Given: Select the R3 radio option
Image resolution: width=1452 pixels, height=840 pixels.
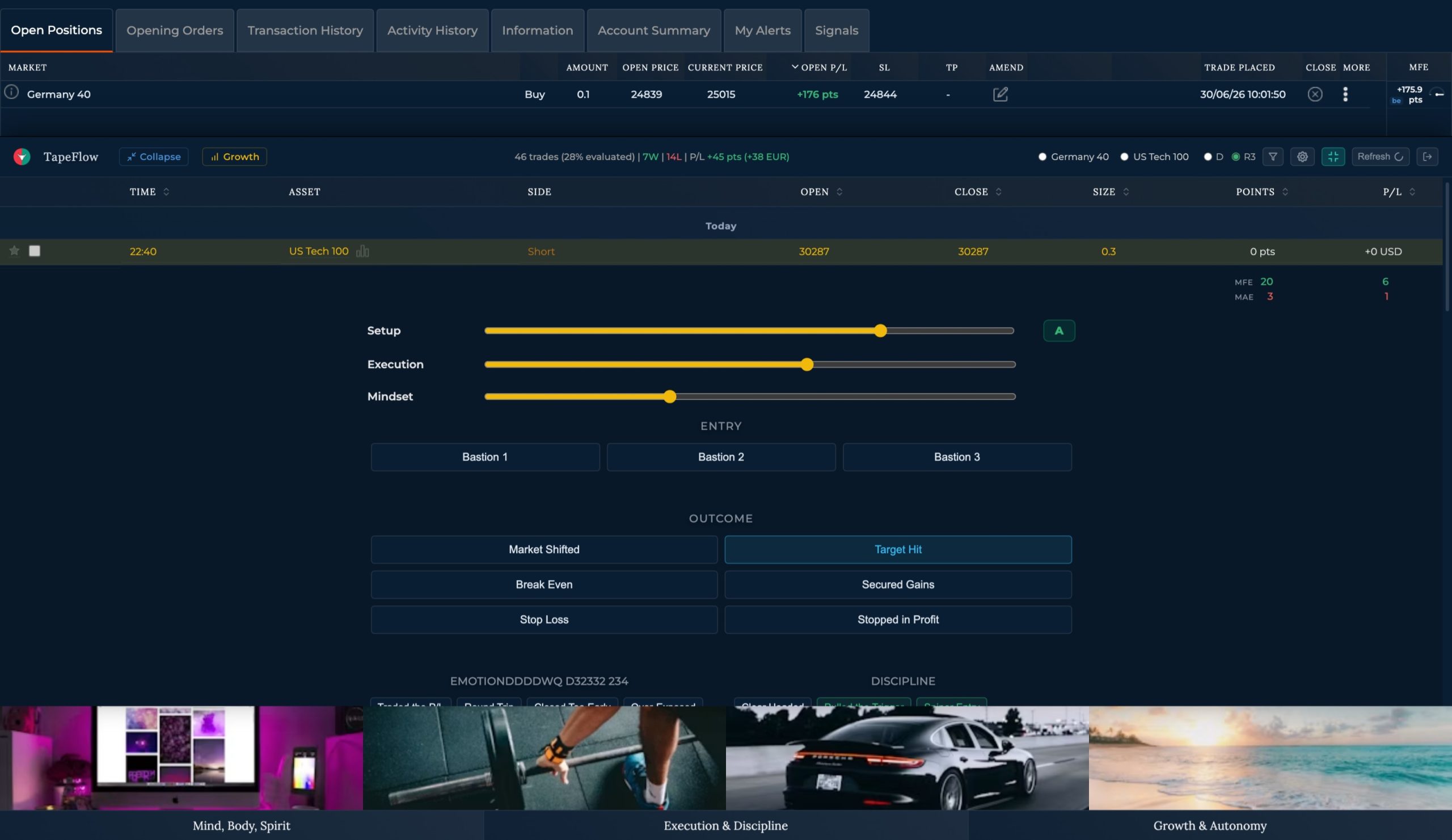Looking at the screenshot, I should [1235, 157].
